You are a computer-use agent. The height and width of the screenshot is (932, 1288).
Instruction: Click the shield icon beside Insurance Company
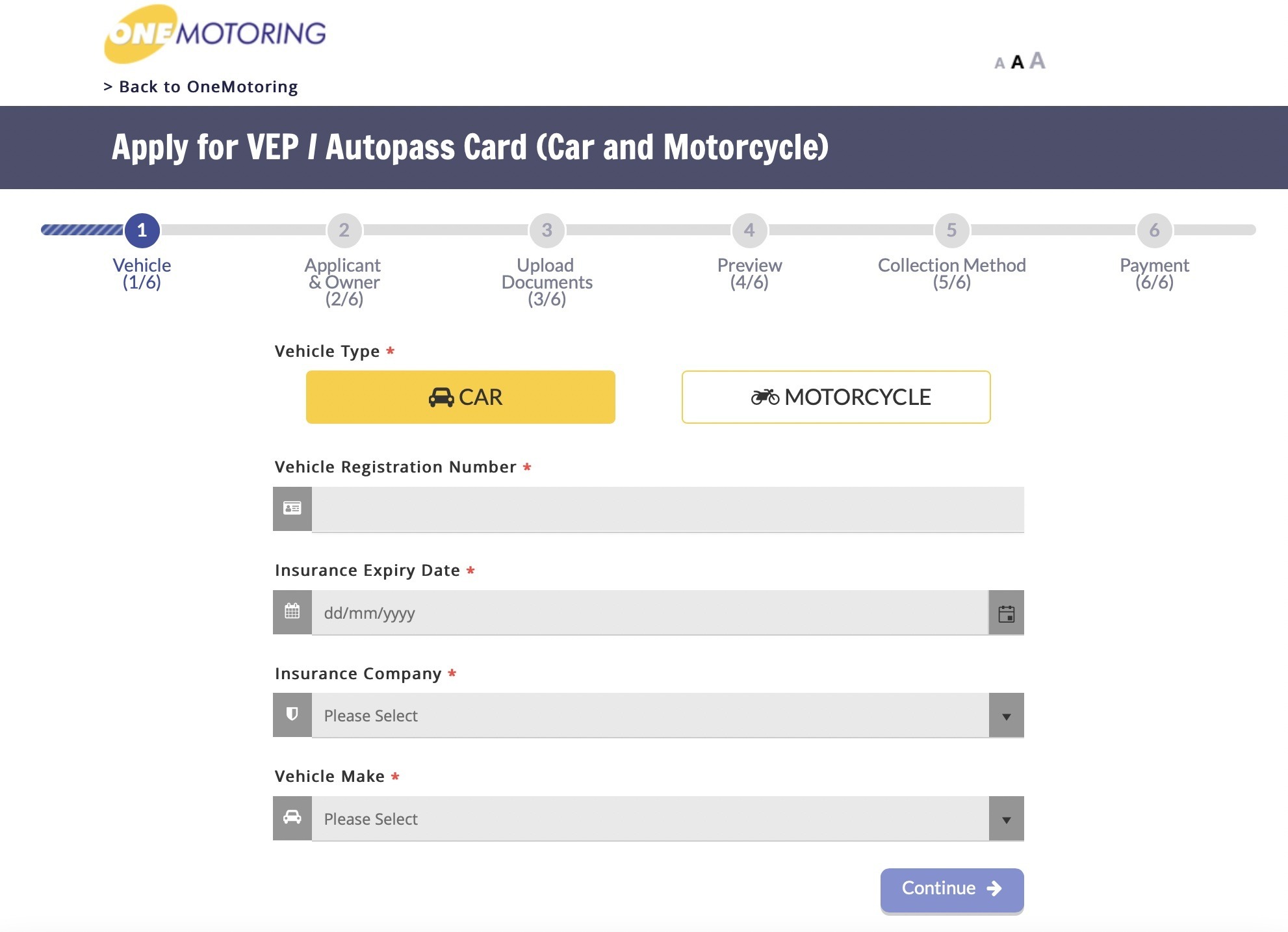click(292, 715)
